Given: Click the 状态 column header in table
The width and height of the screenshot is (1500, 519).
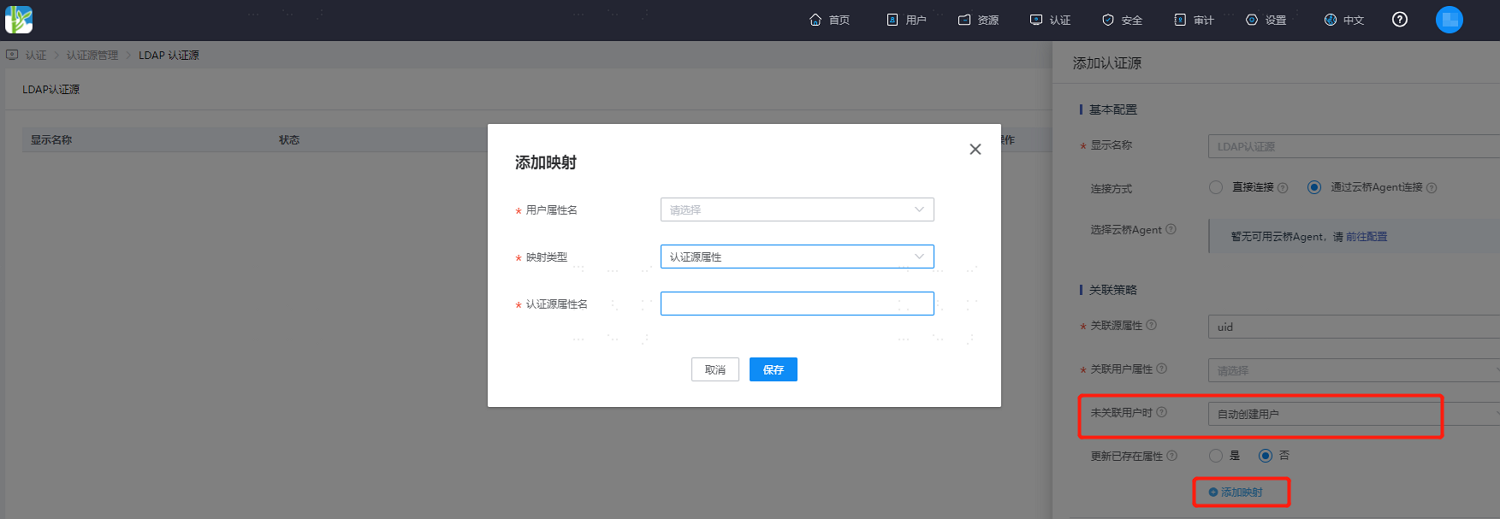Looking at the screenshot, I should point(289,140).
